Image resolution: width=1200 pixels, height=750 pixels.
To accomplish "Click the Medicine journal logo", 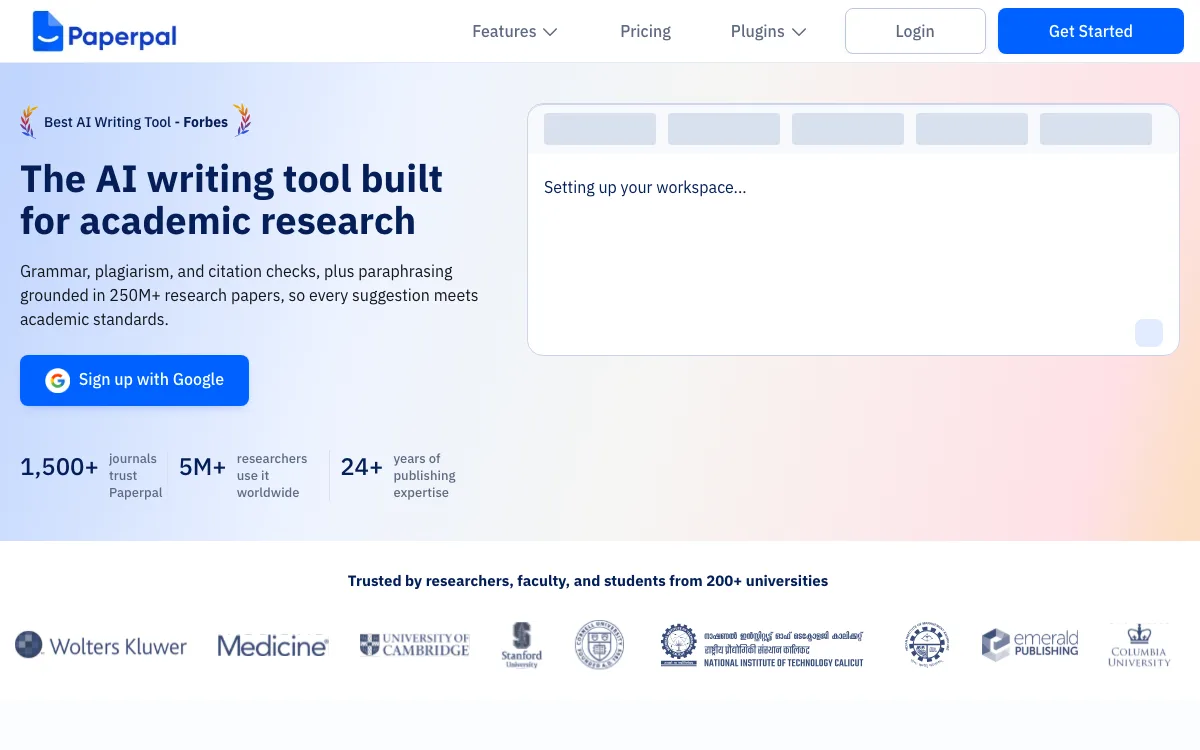I will [x=273, y=646].
